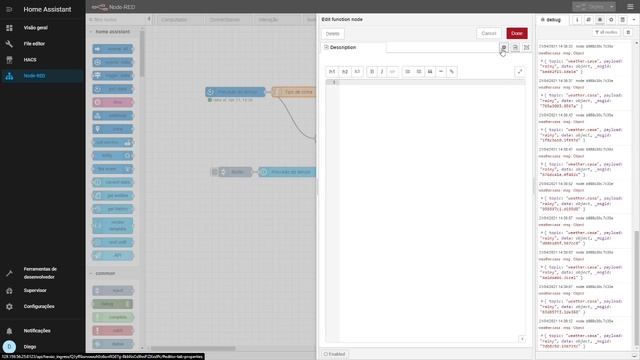Open the all nodes debug filter
Viewport: 640px width, 360px height.
coord(606,32)
